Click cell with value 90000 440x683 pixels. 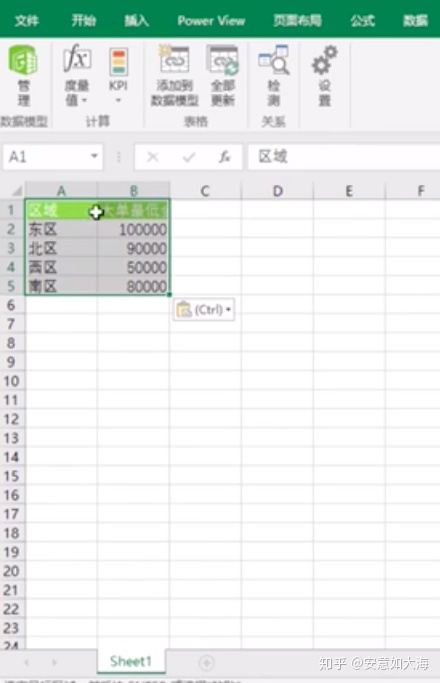(x=133, y=248)
